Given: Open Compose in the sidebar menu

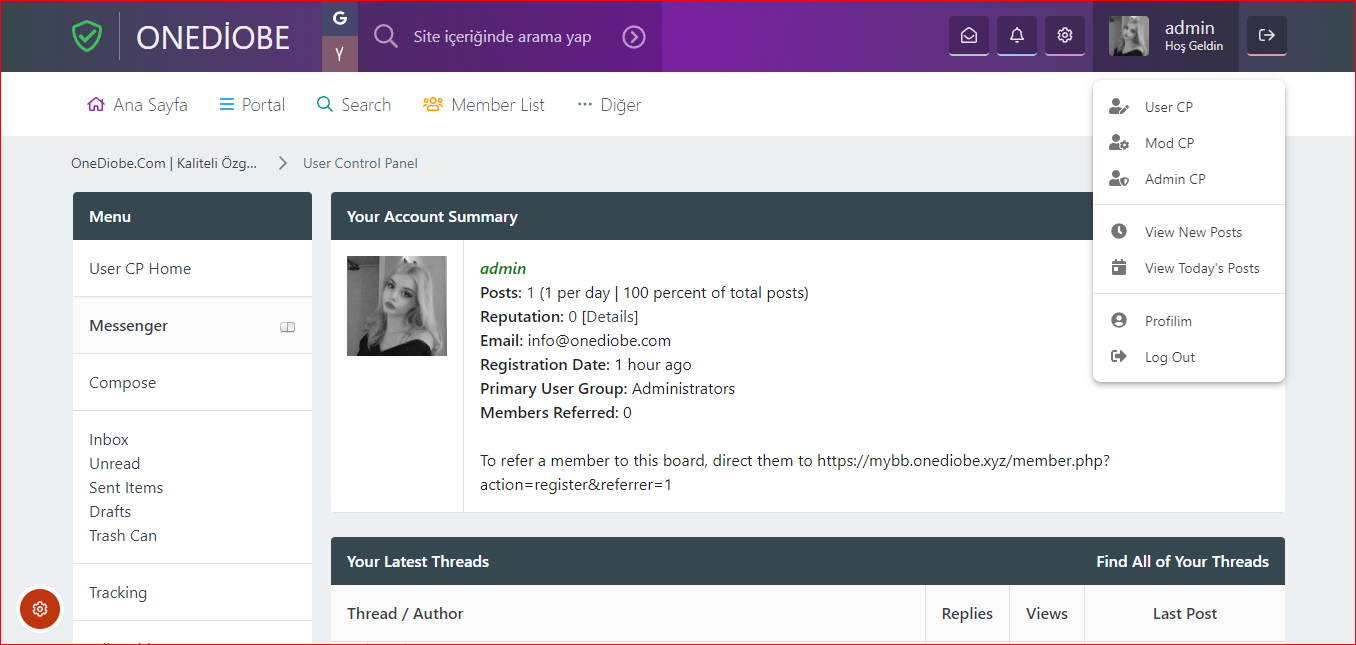Looking at the screenshot, I should coord(123,383).
